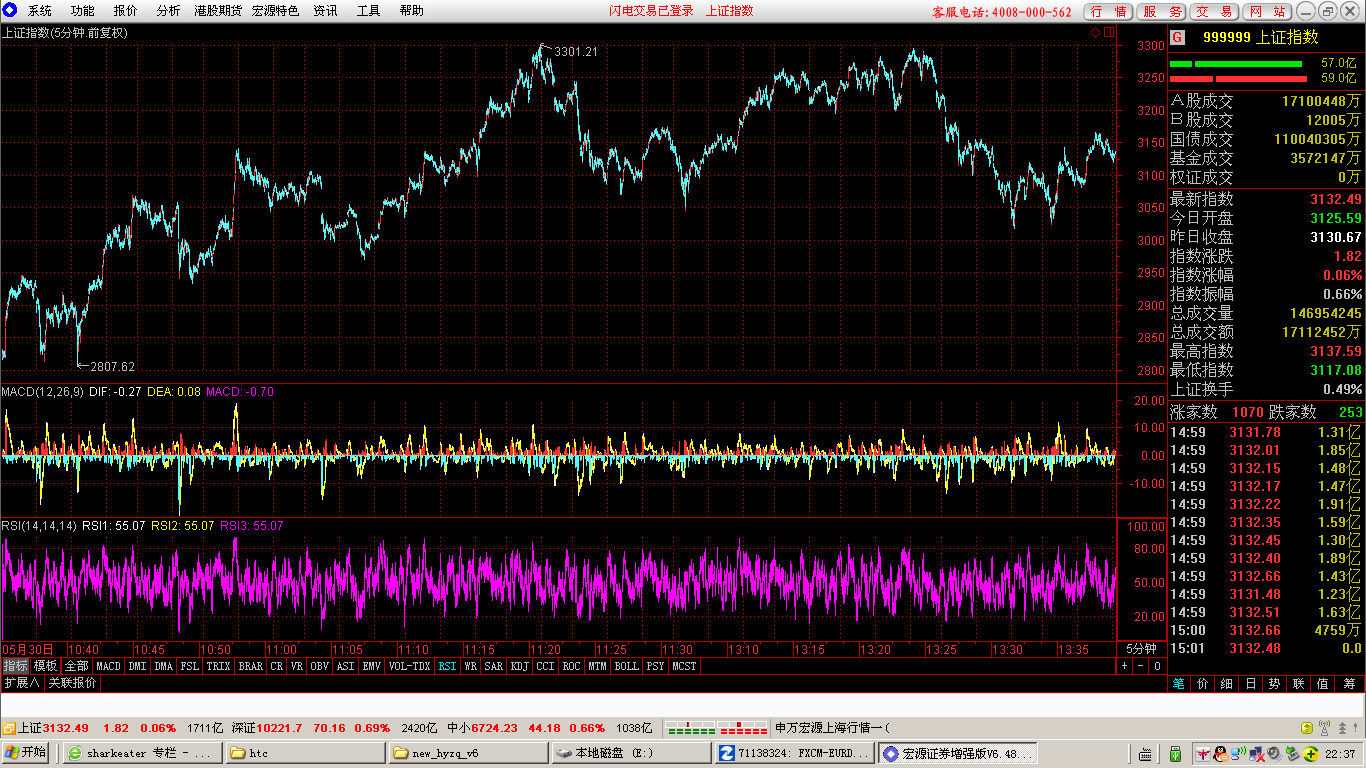Click the QQ penguin tray icon
Screen dimensions: 1366x768
pos(1221,753)
